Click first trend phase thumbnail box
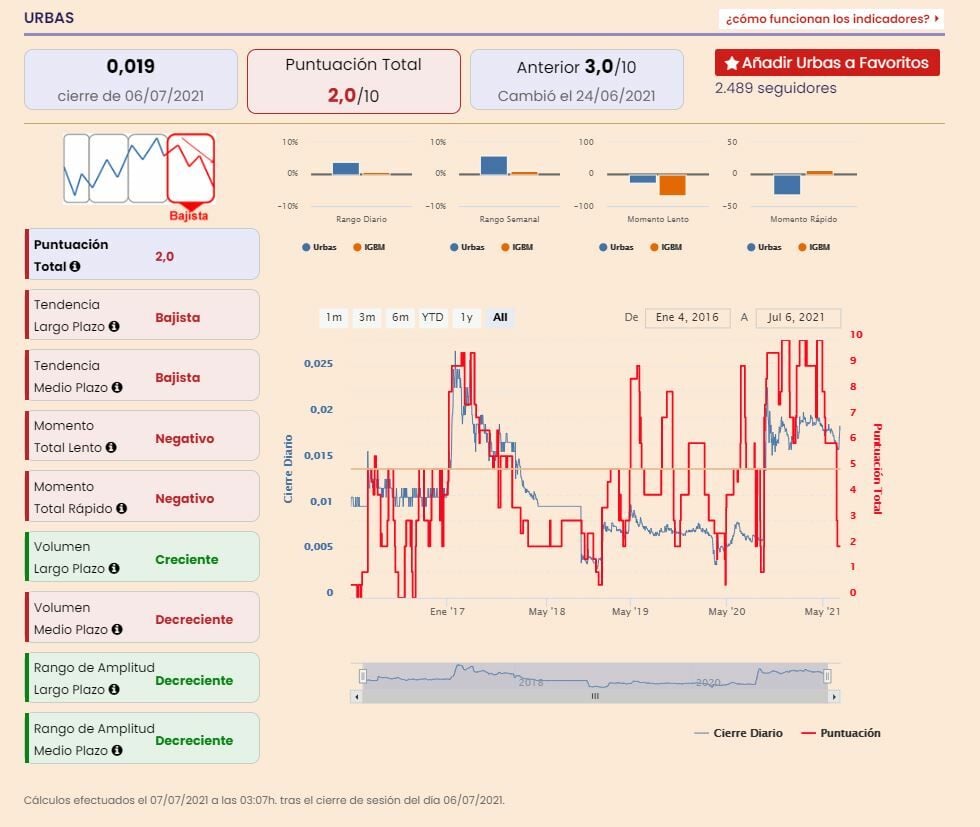 coord(76,168)
